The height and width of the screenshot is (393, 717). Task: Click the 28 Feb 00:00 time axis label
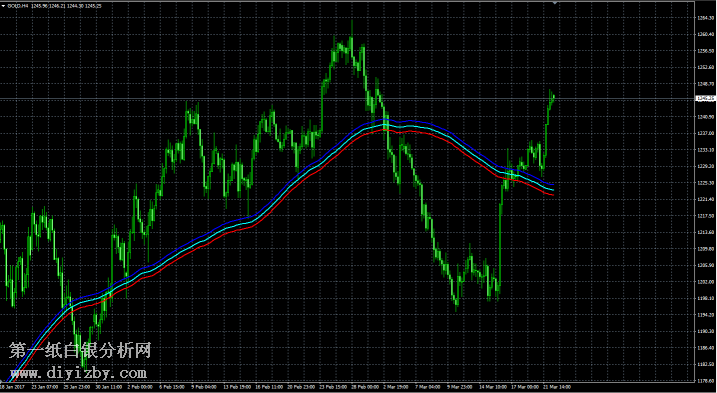(x=364, y=387)
